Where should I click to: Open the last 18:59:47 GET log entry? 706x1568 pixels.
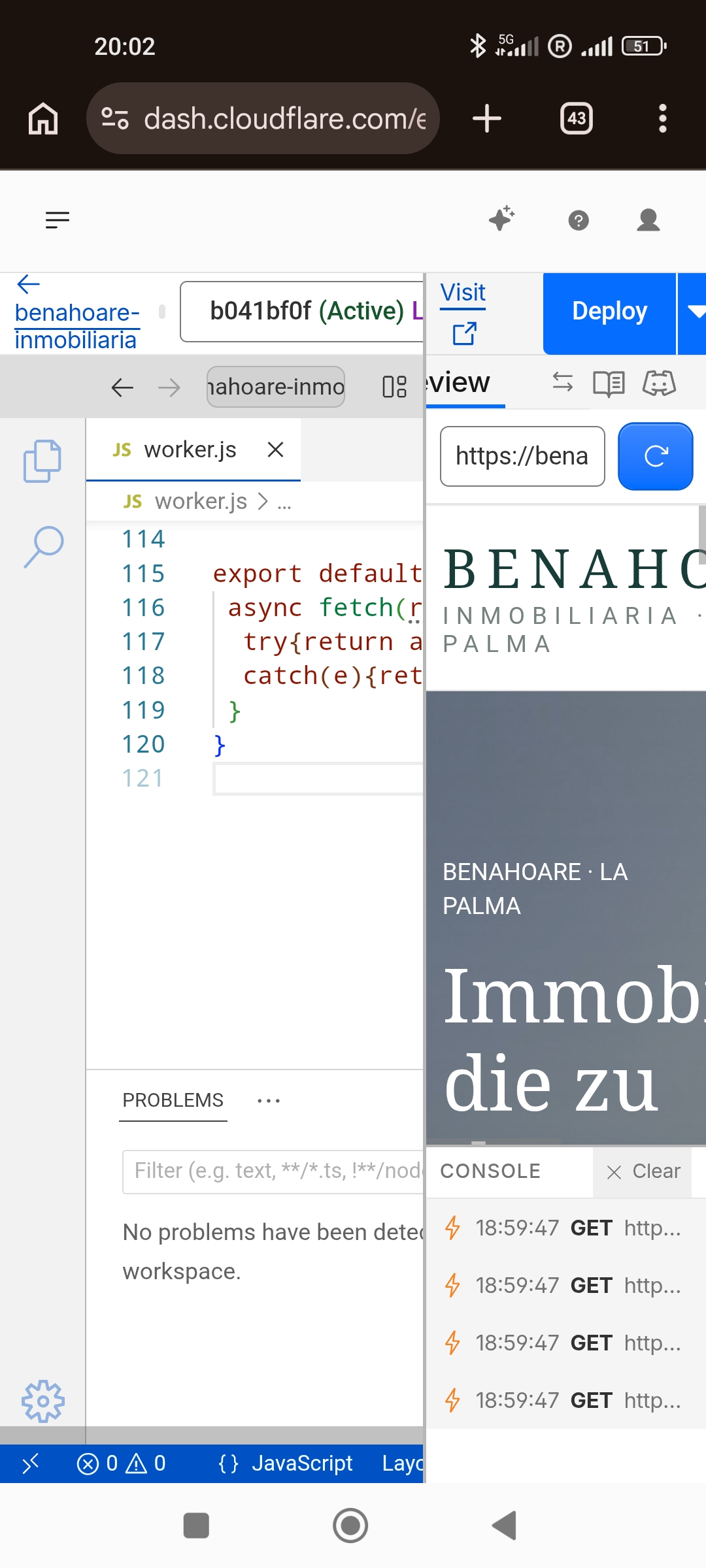[566, 1400]
